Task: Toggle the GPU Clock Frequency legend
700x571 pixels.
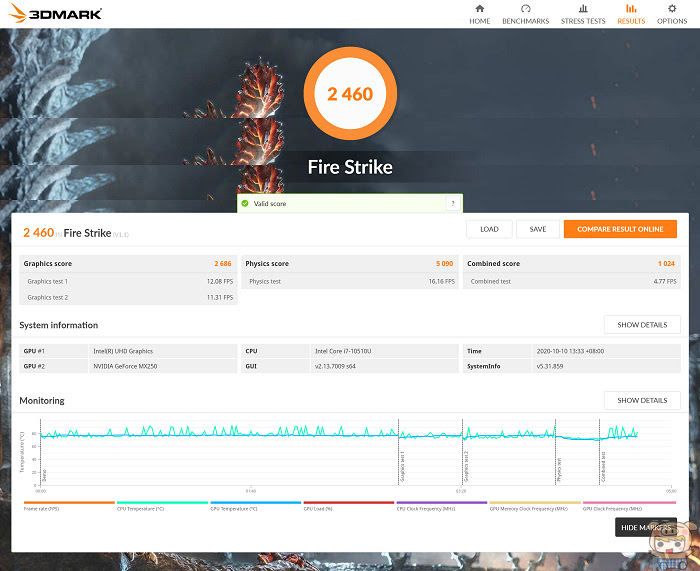Action: [629, 506]
